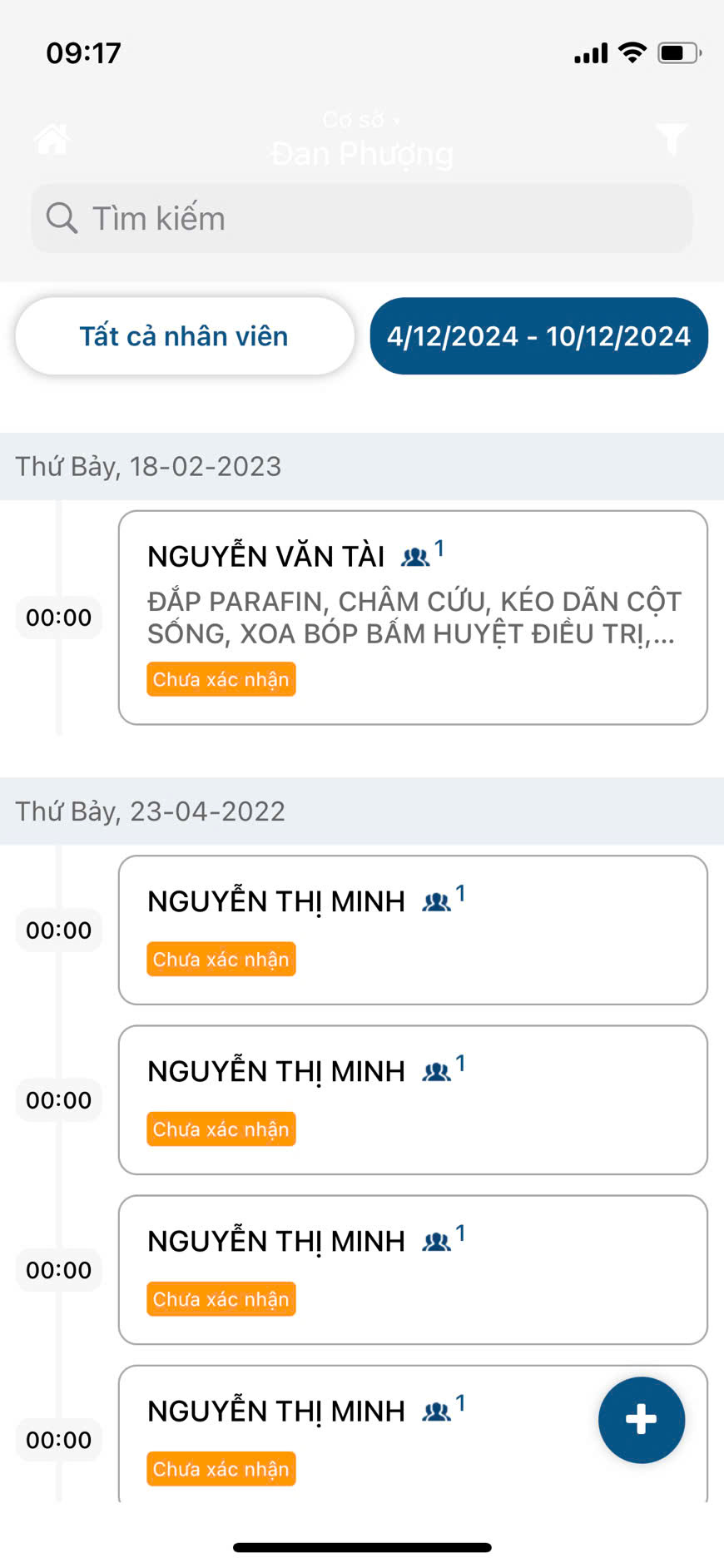
Task: Tap Chưa xác nhận on first Nguyễn Thị Minh
Action: click(x=221, y=959)
